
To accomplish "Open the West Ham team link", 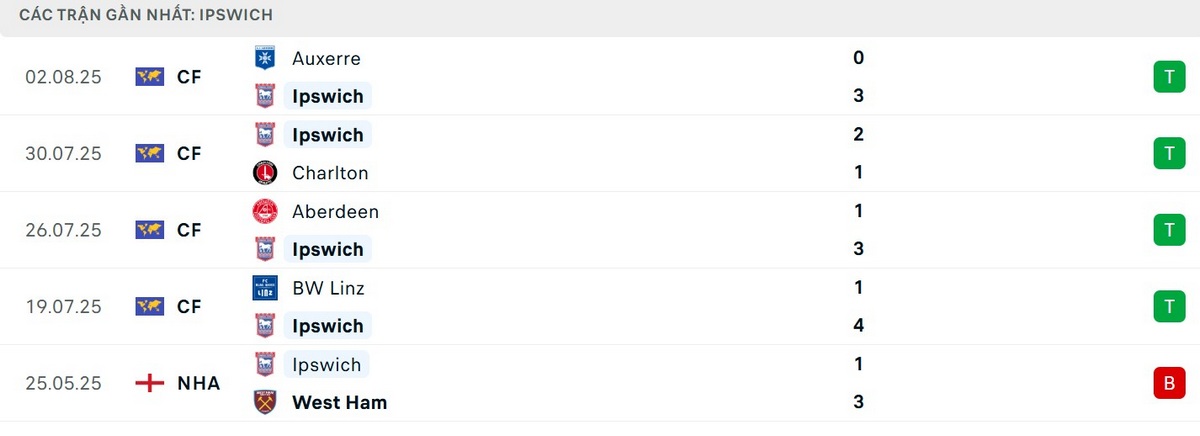I will 339,402.
